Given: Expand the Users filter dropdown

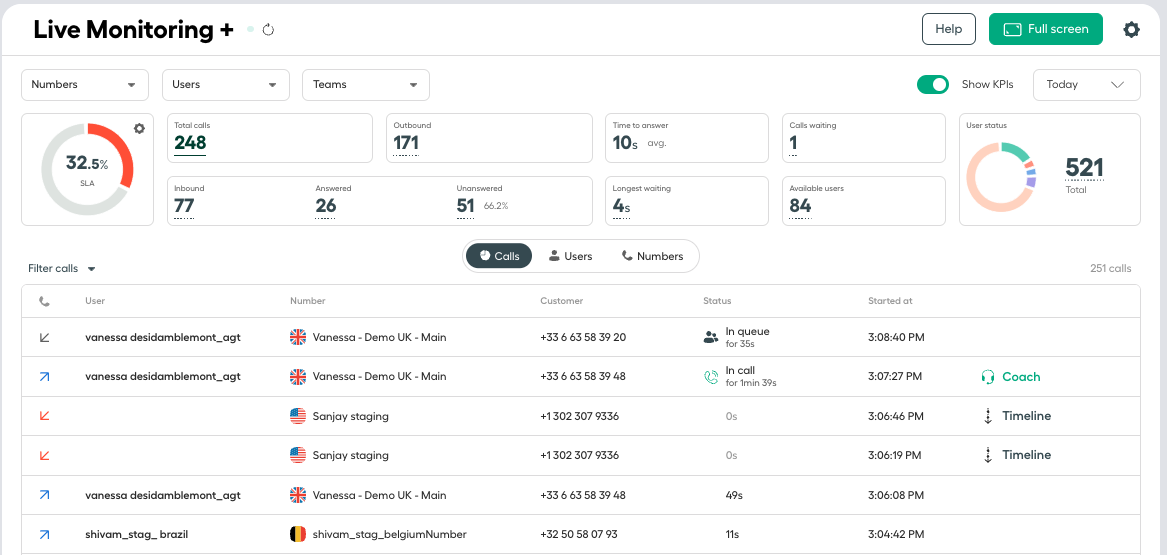Looking at the screenshot, I should click(x=226, y=85).
